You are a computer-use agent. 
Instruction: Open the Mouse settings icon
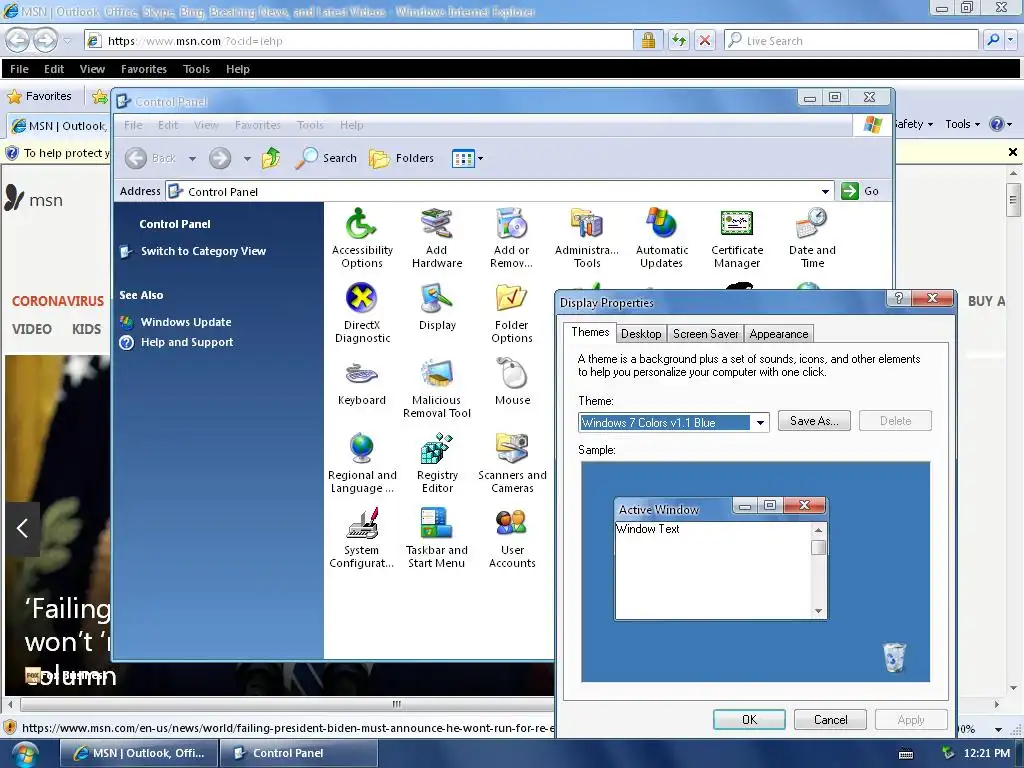pyautogui.click(x=513, y=382)
